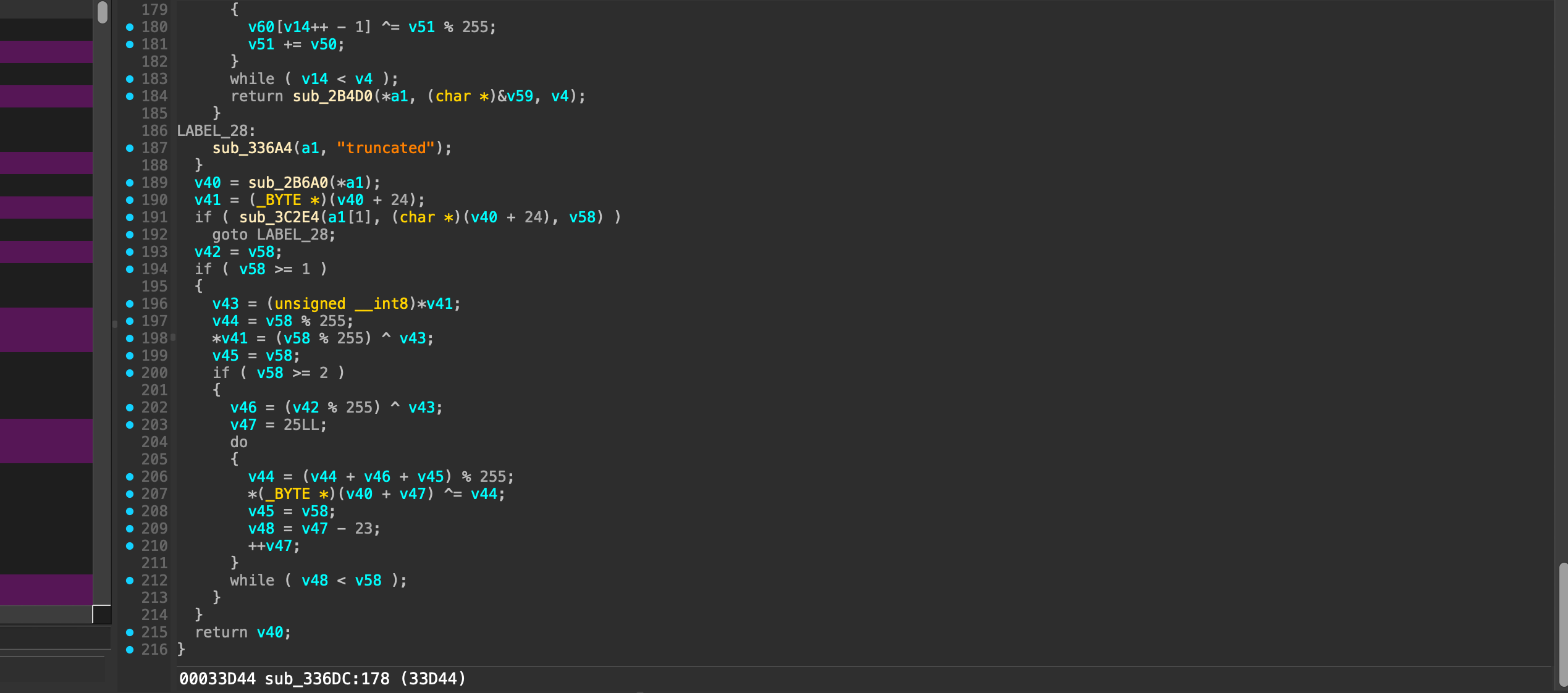Toggle breakpoint marker at line 194

130,269
